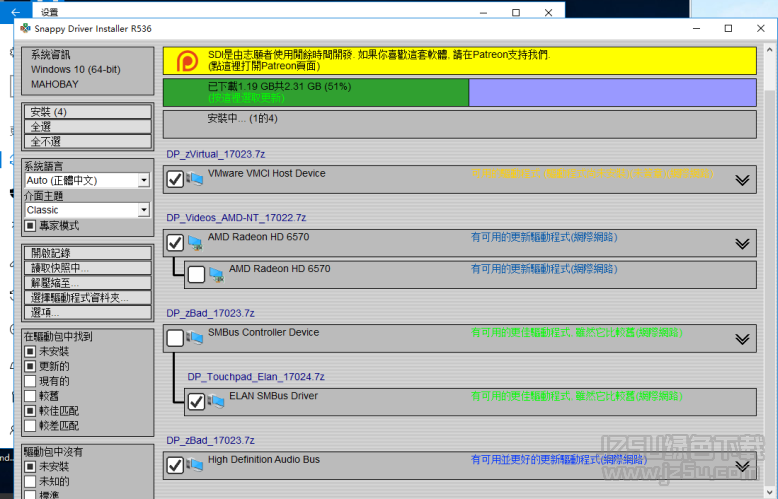Enable the 未知的 filter checkbox
Screen dimensions: 778x499
click(30, 481)
